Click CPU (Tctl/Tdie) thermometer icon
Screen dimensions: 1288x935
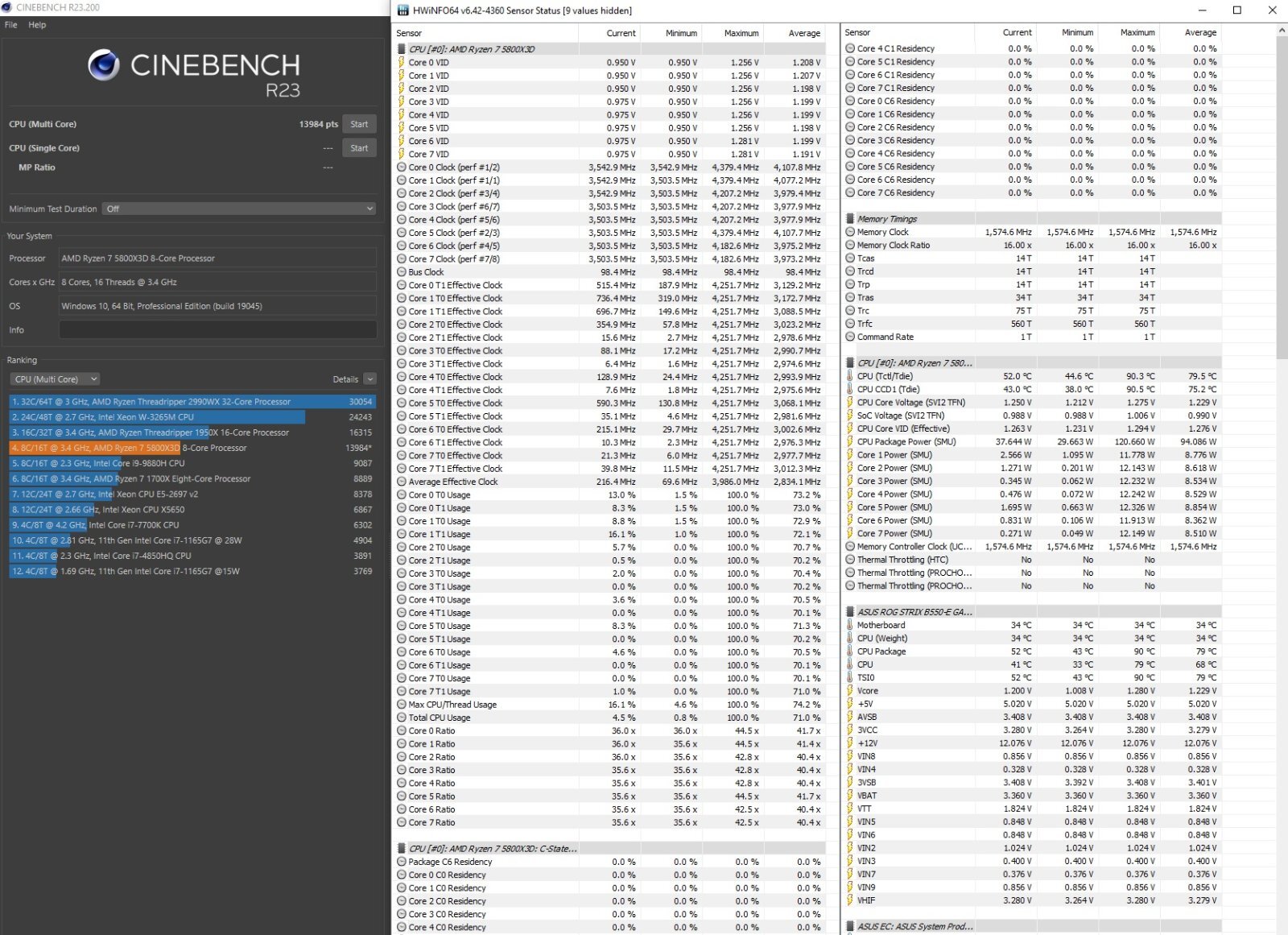850,376
